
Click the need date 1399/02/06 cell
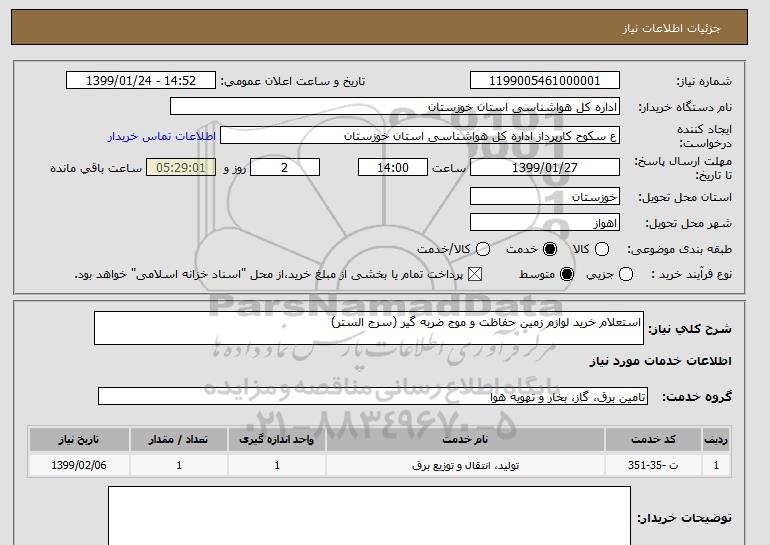pos(79,465)
